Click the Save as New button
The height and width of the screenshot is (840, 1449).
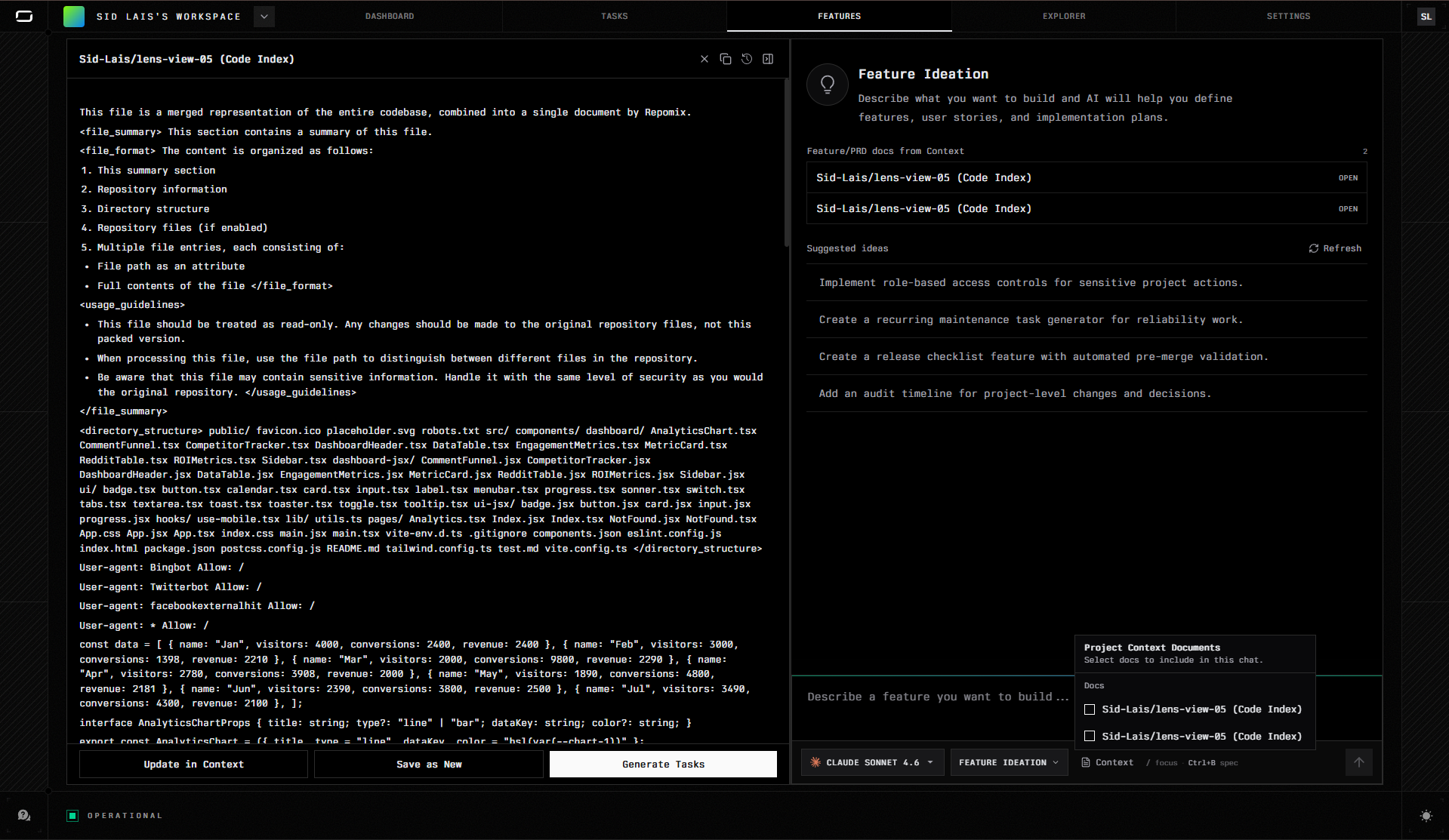(x=428, y=764)
